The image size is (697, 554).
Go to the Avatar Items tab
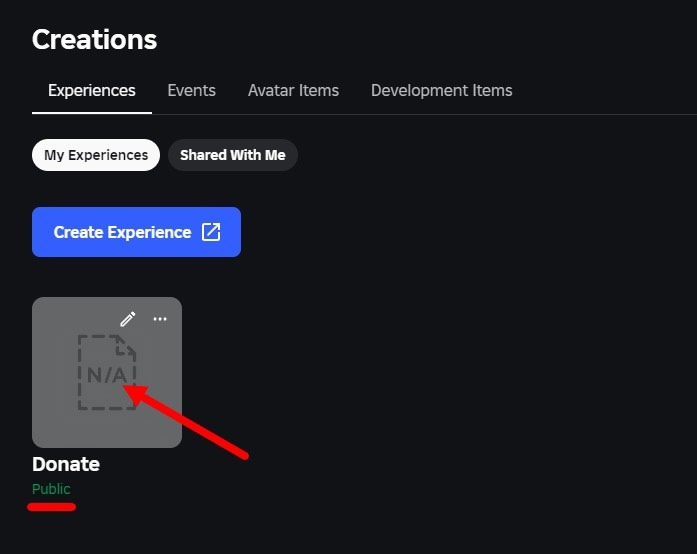(x=293, y=90)
